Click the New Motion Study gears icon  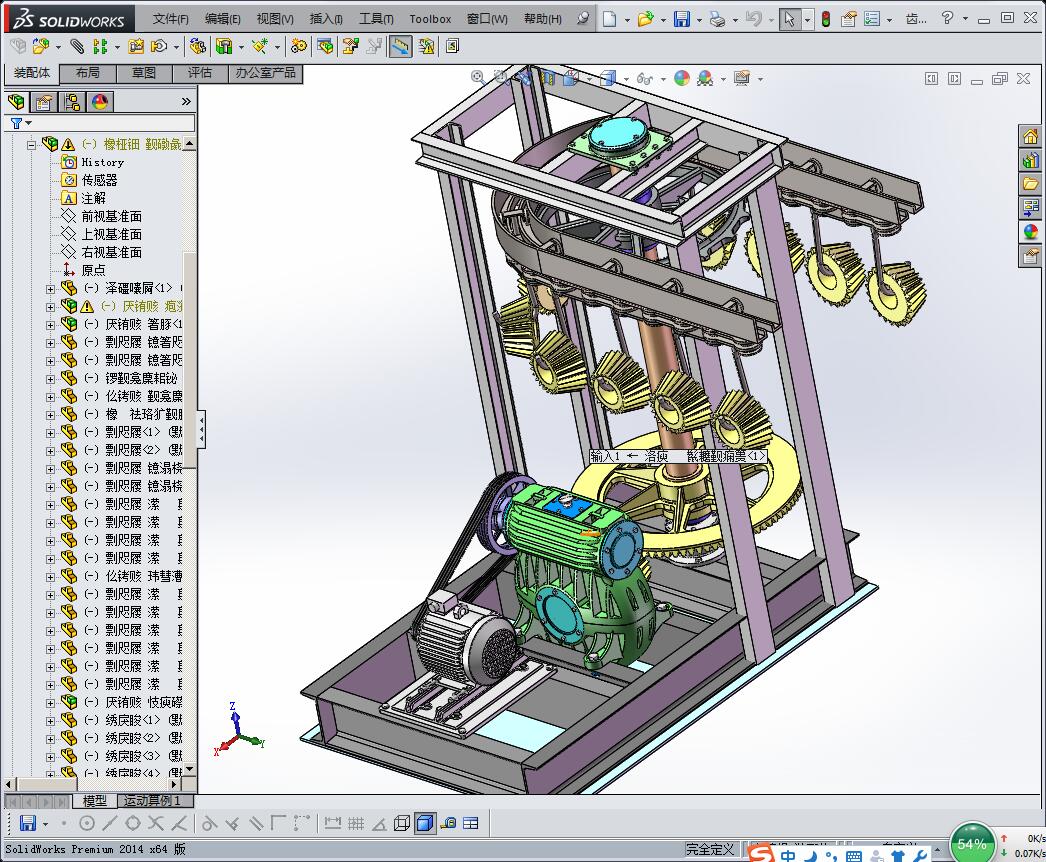tap(299, 46)
